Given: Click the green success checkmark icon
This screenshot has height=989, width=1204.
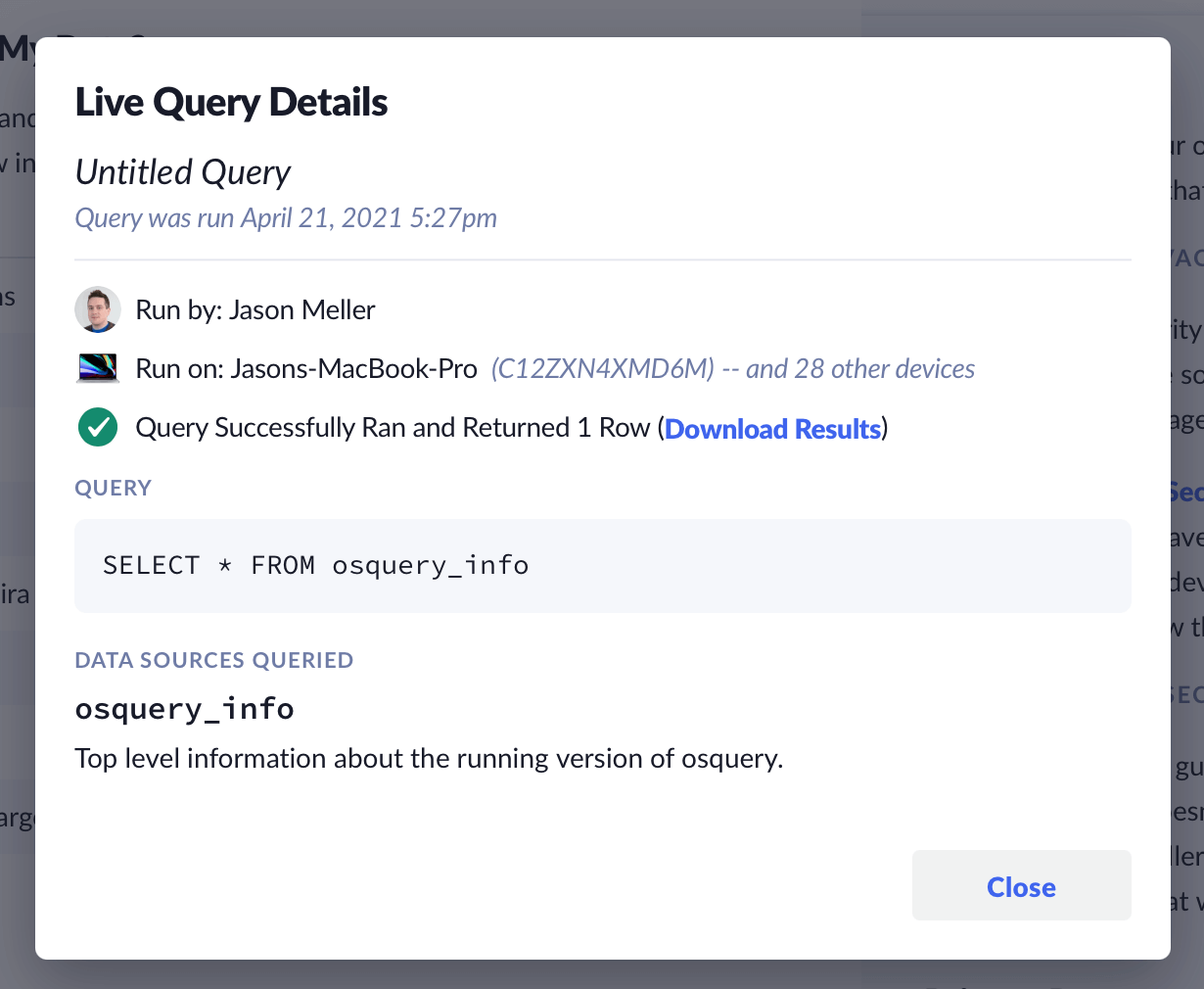Looking at the screenshot, I should click(98, 428).
